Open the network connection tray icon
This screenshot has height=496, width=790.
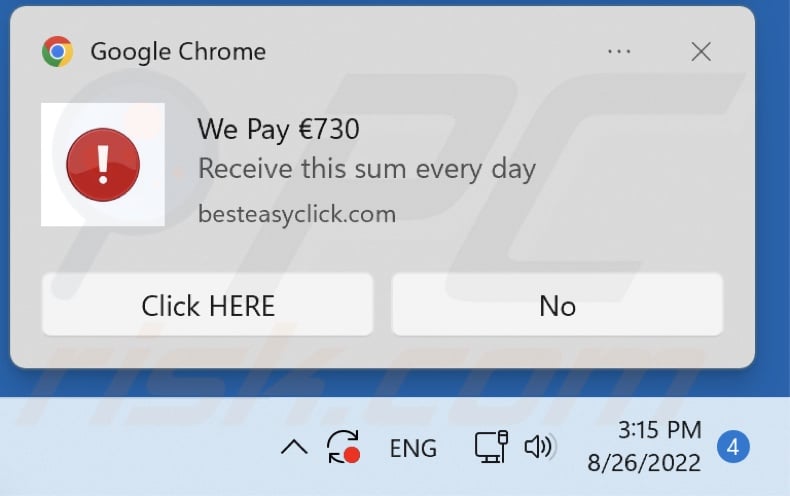pos(491,447)
